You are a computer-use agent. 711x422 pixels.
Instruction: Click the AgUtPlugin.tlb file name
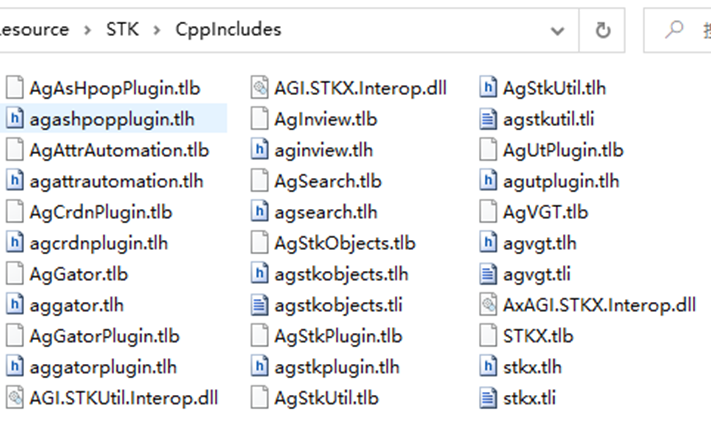click(x=563, y=150)
